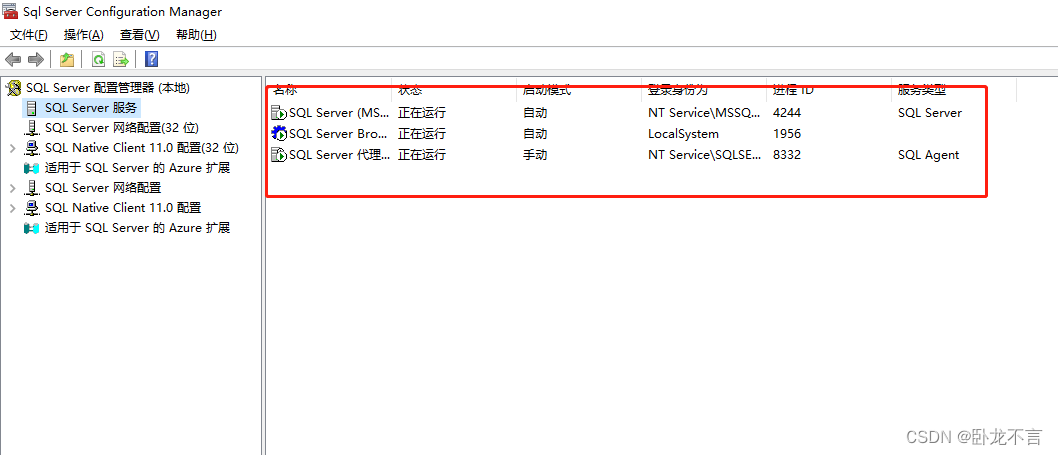Click the SQL Server (MS... service icon

pyautogui.click(x=279, y=113)
